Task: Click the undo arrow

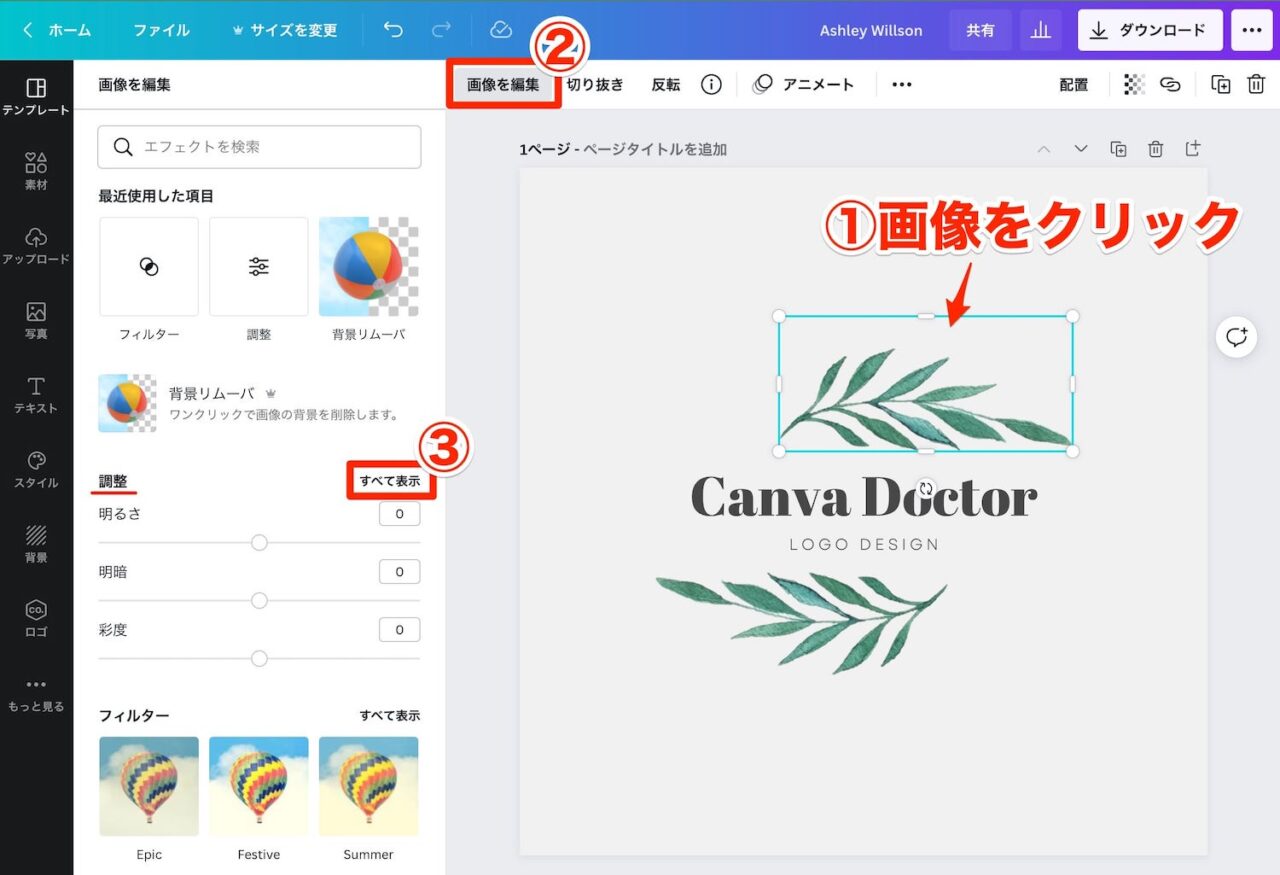Action: [393, 30]
